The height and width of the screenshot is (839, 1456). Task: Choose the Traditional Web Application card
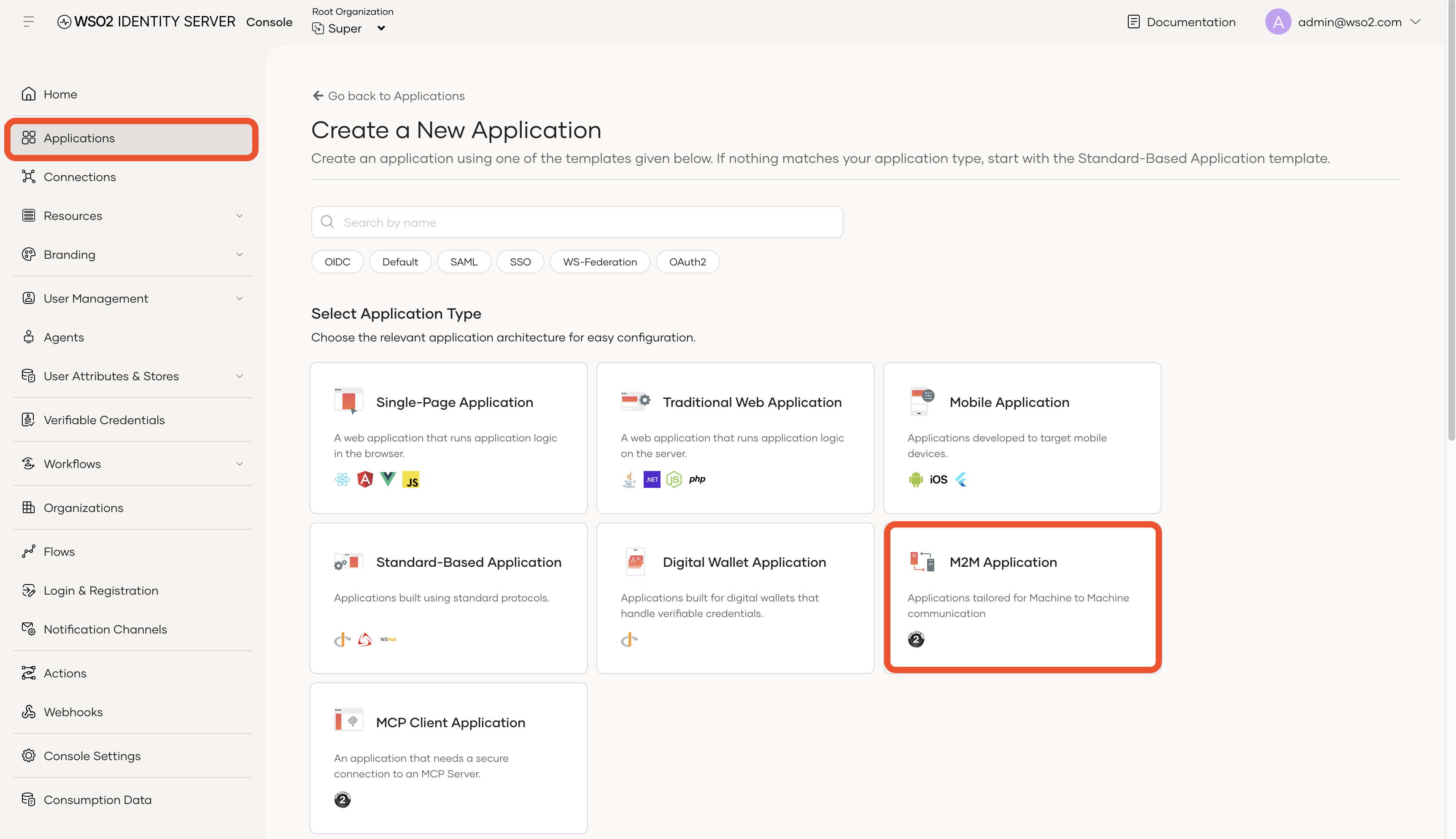[735, 438]
